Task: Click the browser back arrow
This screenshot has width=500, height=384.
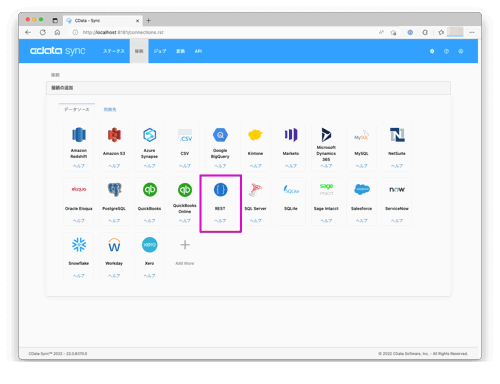Action: [x=28, y=32]
